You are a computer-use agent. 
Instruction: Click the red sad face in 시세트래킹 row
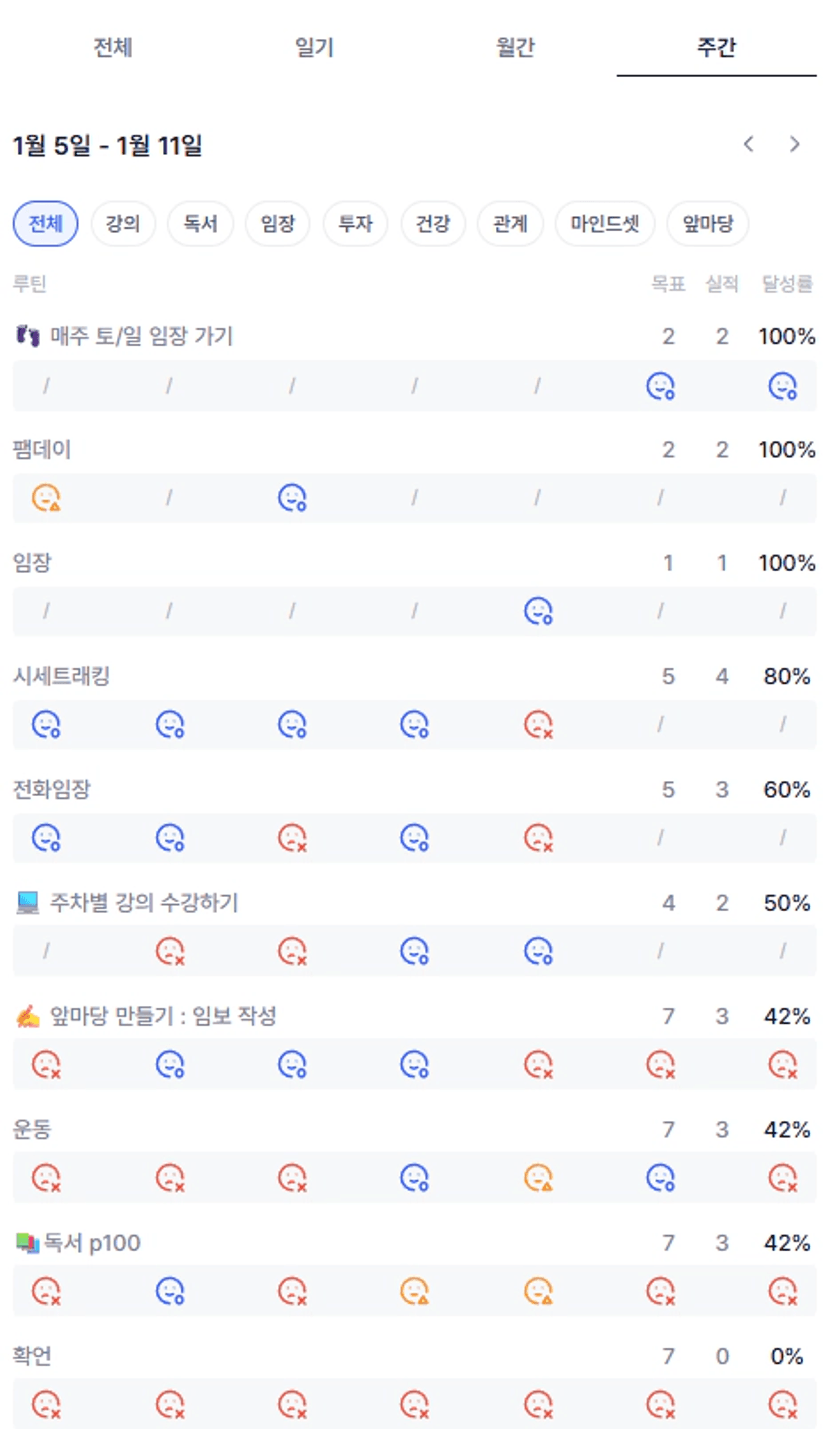pos(539,724)
